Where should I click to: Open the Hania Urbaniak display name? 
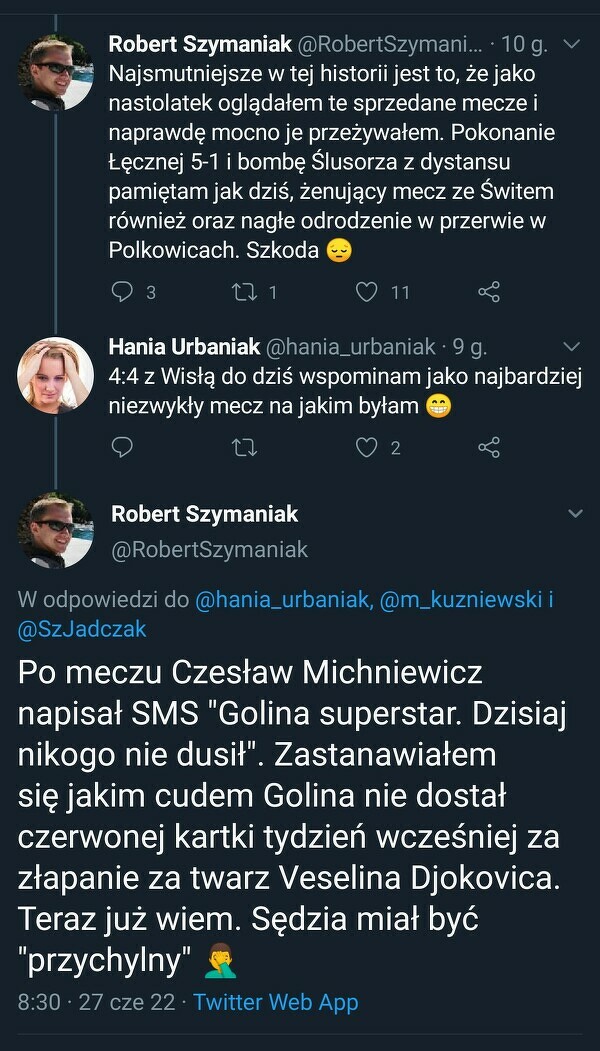pyautogui.click(x=182, y=347)
